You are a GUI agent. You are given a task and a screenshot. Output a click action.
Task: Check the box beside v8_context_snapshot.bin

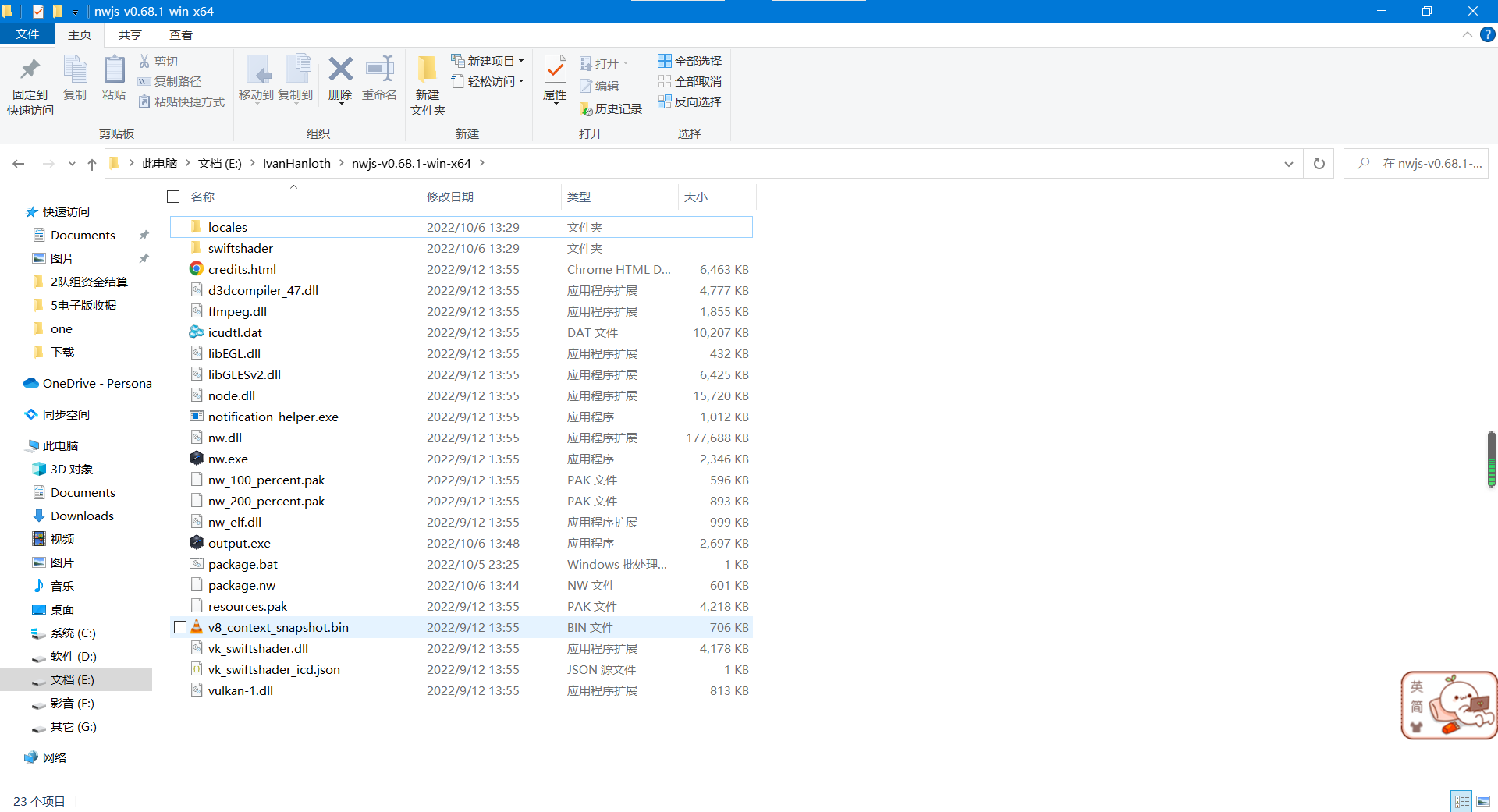click(180, 627)
